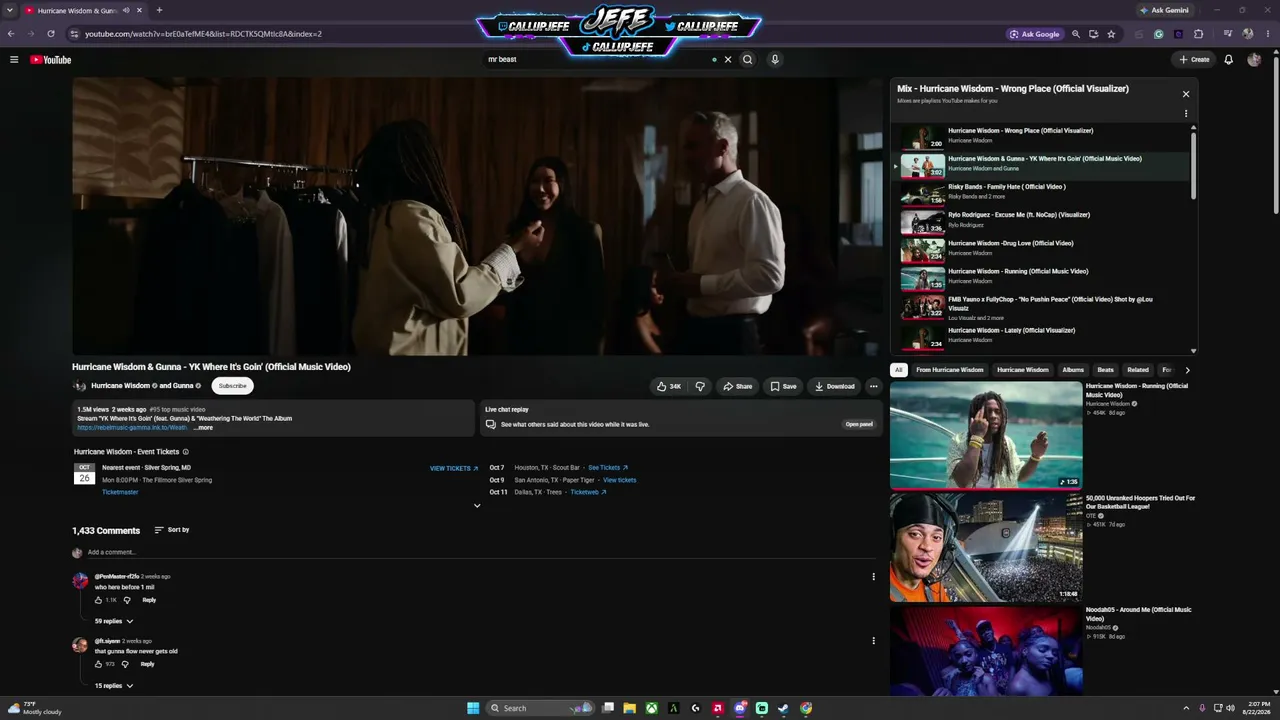
Task: Open VIEW TICKETS for Silver Spring event
Action: (x=454, y=468)
